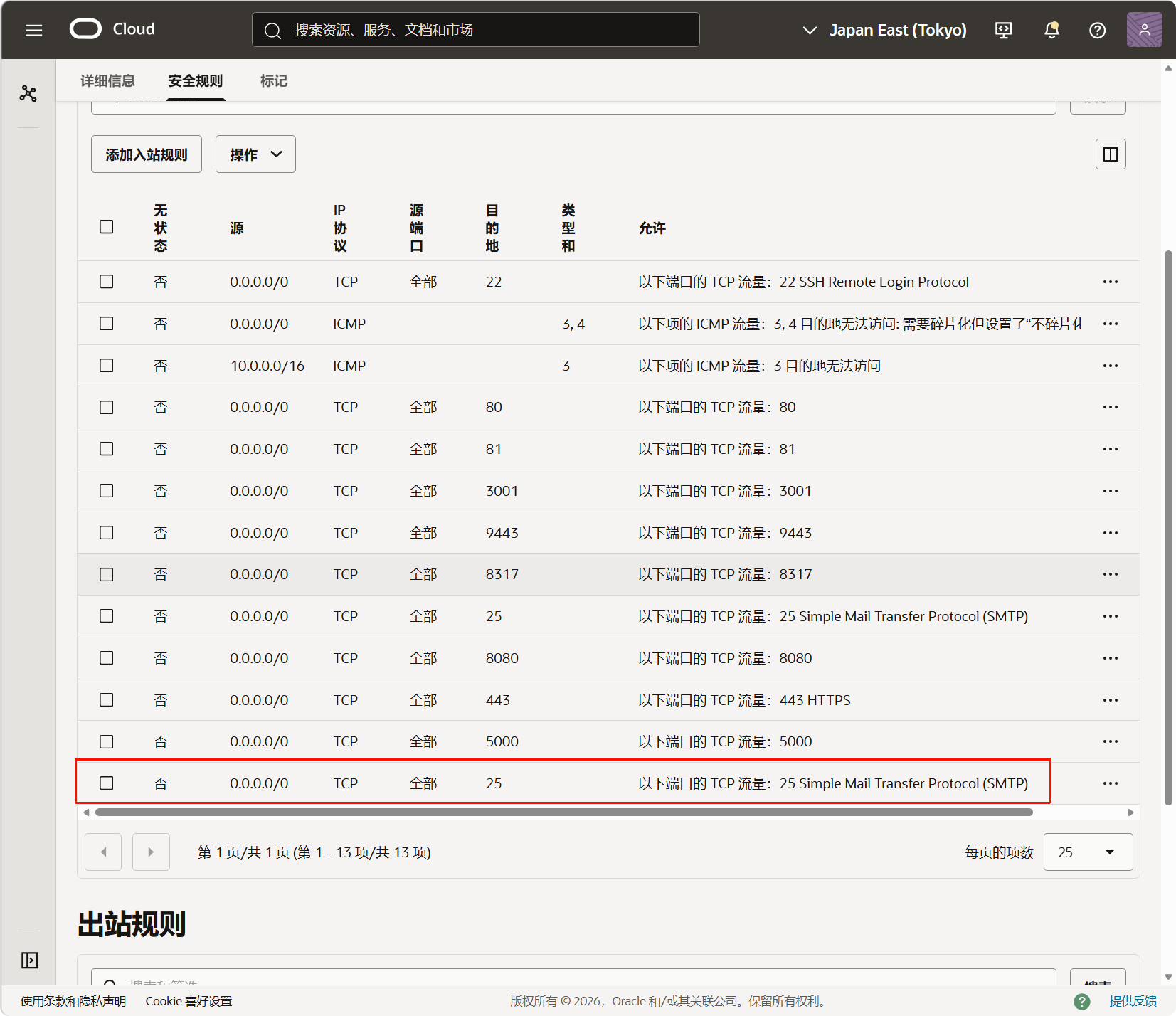Check the select-all checkbox in table header

tap(107, 227)
